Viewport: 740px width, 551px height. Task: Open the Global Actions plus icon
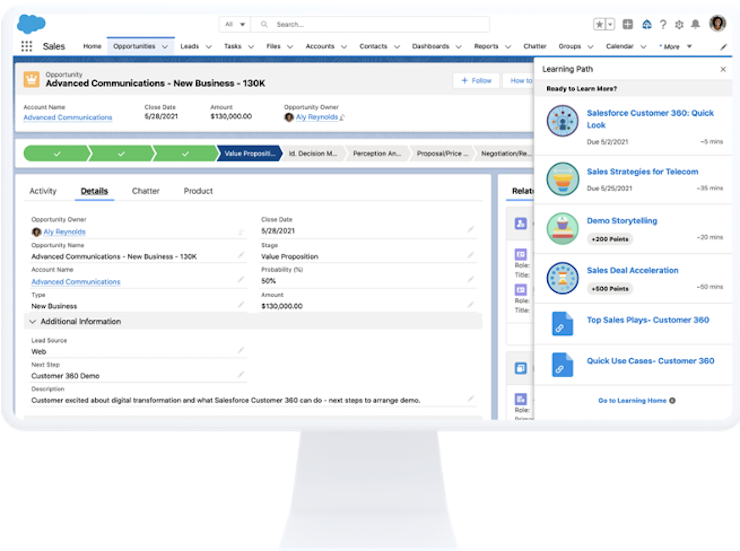coord(628,24)
